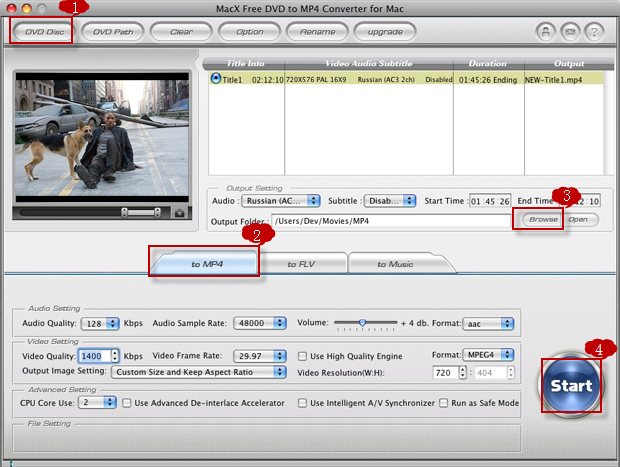Click the round blue Start button
Viewport: 620px width, 467px height.
tap(570, 384)
